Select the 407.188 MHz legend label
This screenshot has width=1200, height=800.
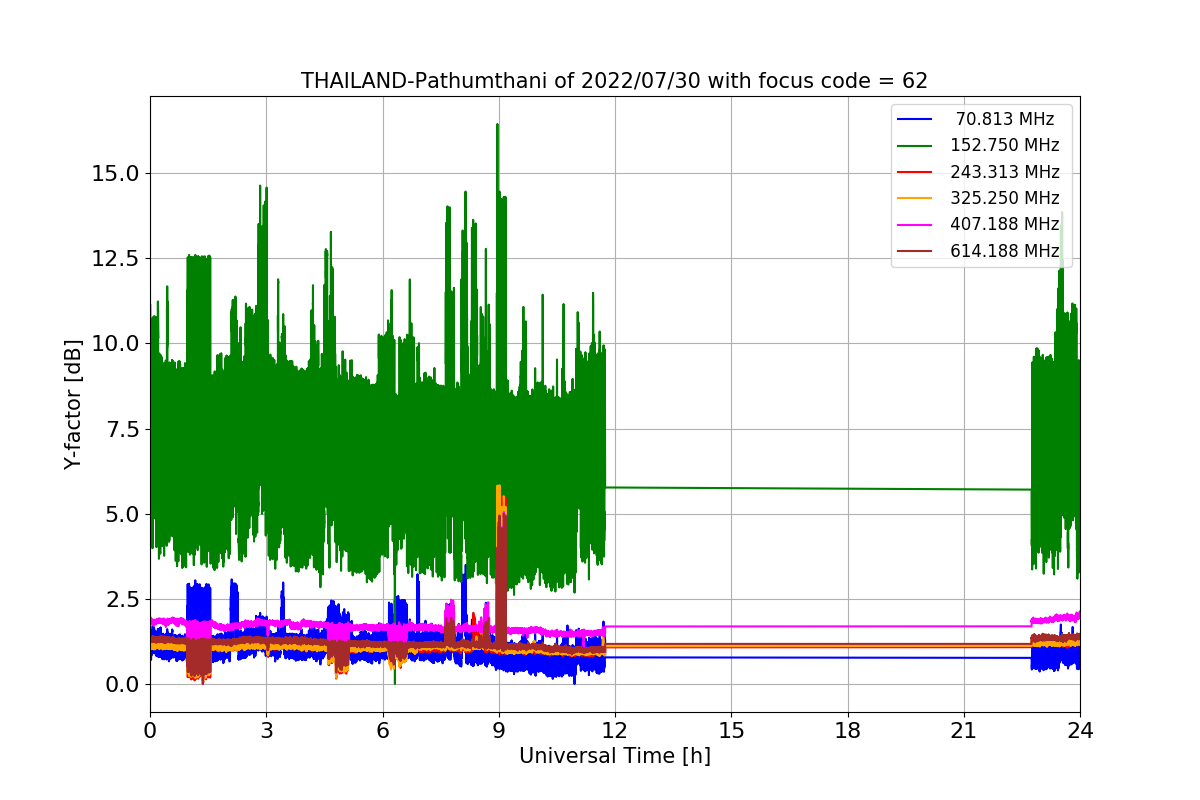pyautogui.click(x=1004, y=224)
